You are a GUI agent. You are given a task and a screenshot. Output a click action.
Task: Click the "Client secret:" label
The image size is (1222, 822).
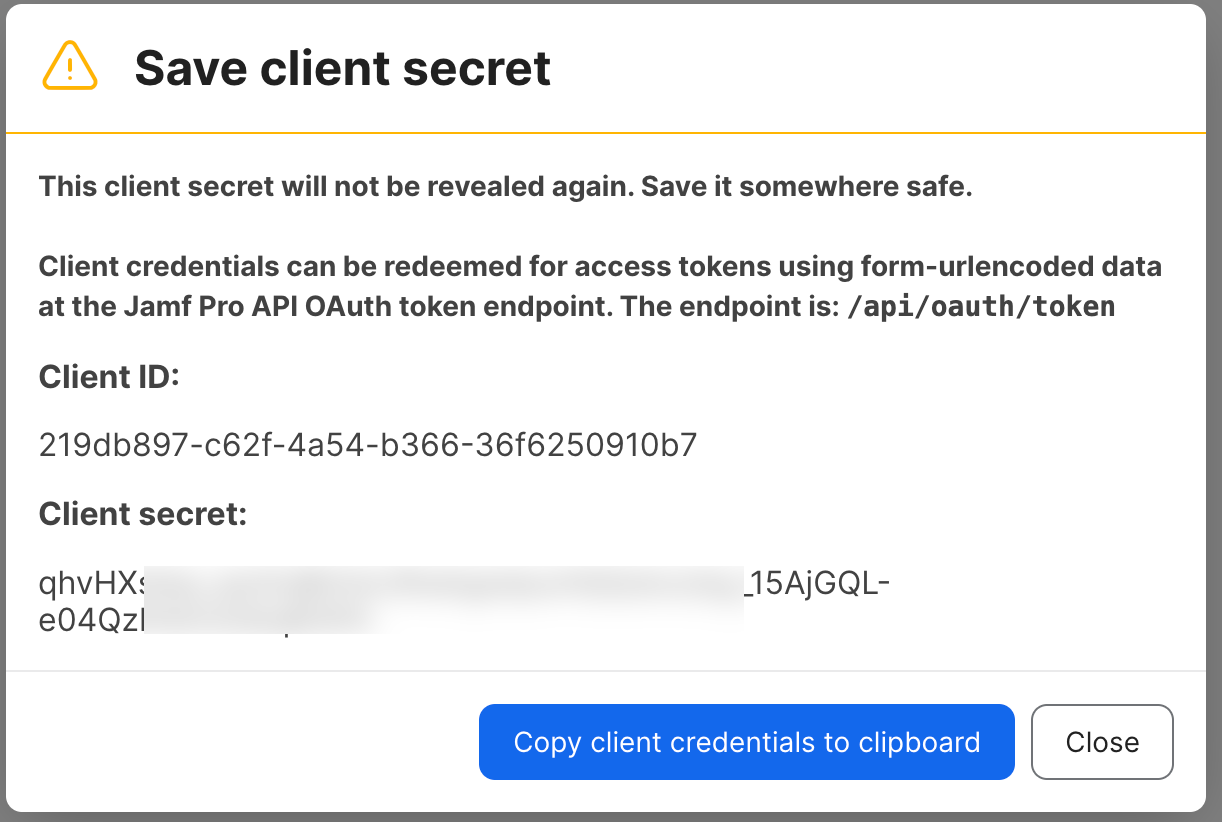coord(142,514)
